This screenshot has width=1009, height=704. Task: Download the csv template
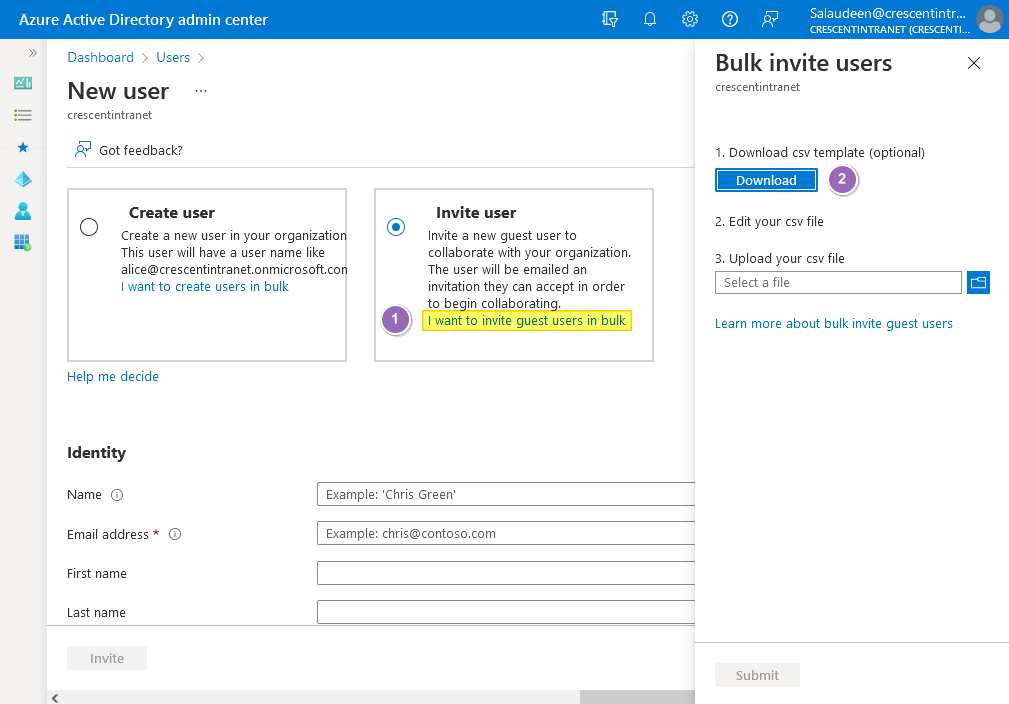pos(766,180)
